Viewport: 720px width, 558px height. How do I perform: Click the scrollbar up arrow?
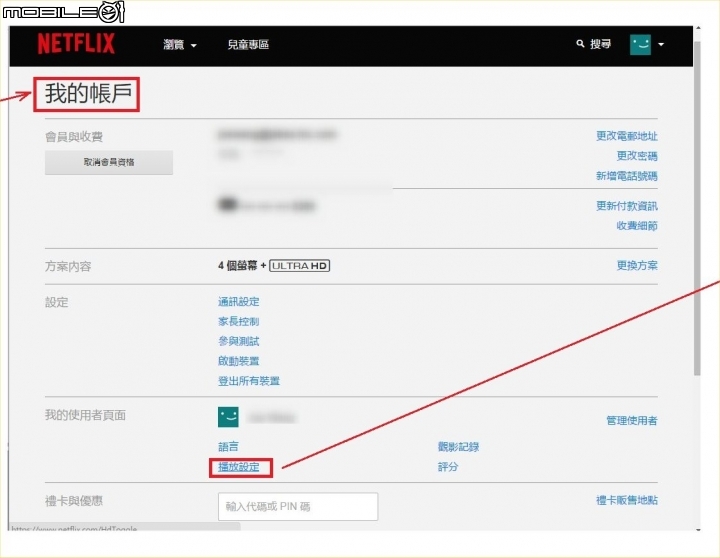pos(698,28)
